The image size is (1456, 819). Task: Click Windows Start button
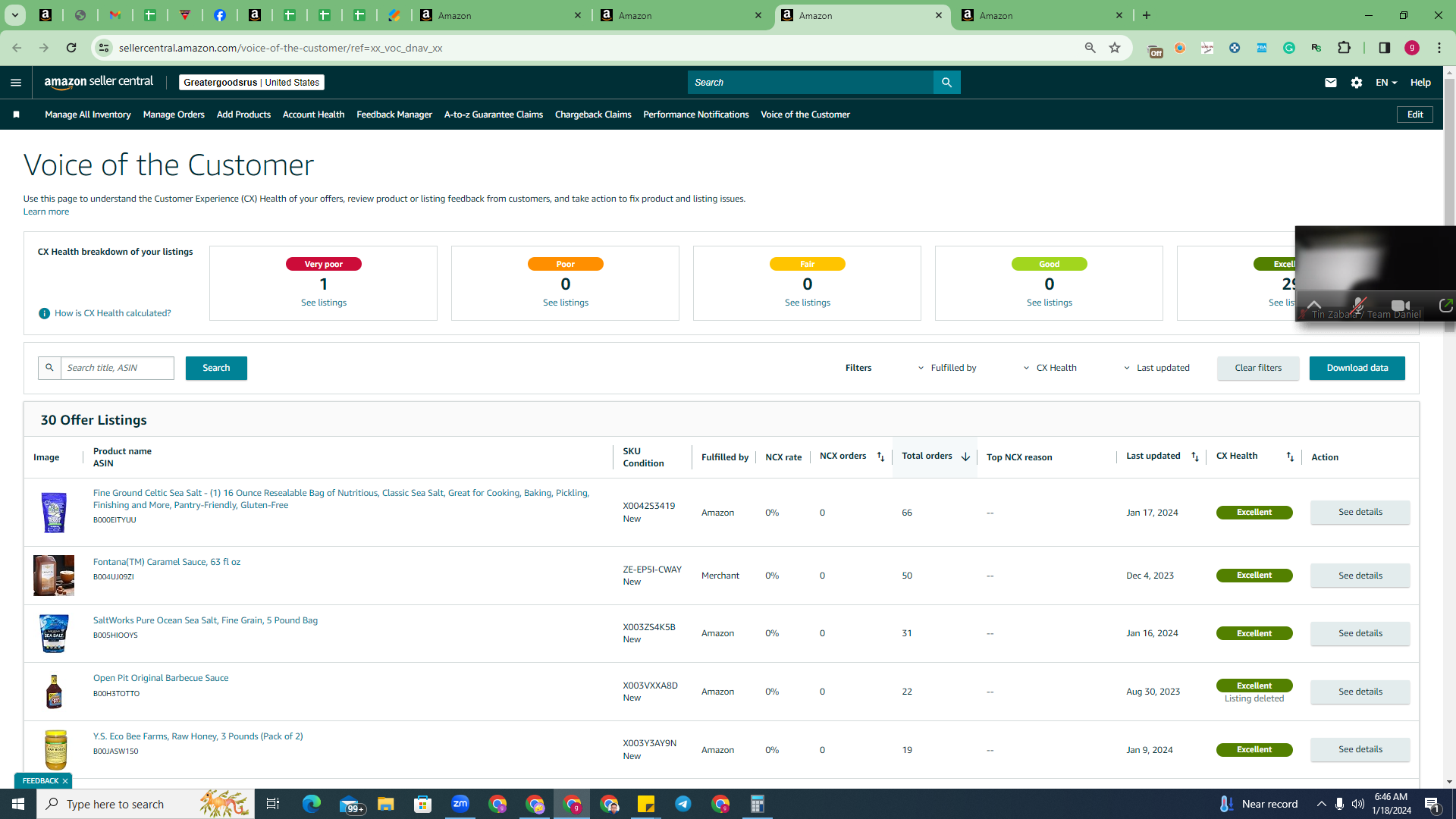point(18,804)
